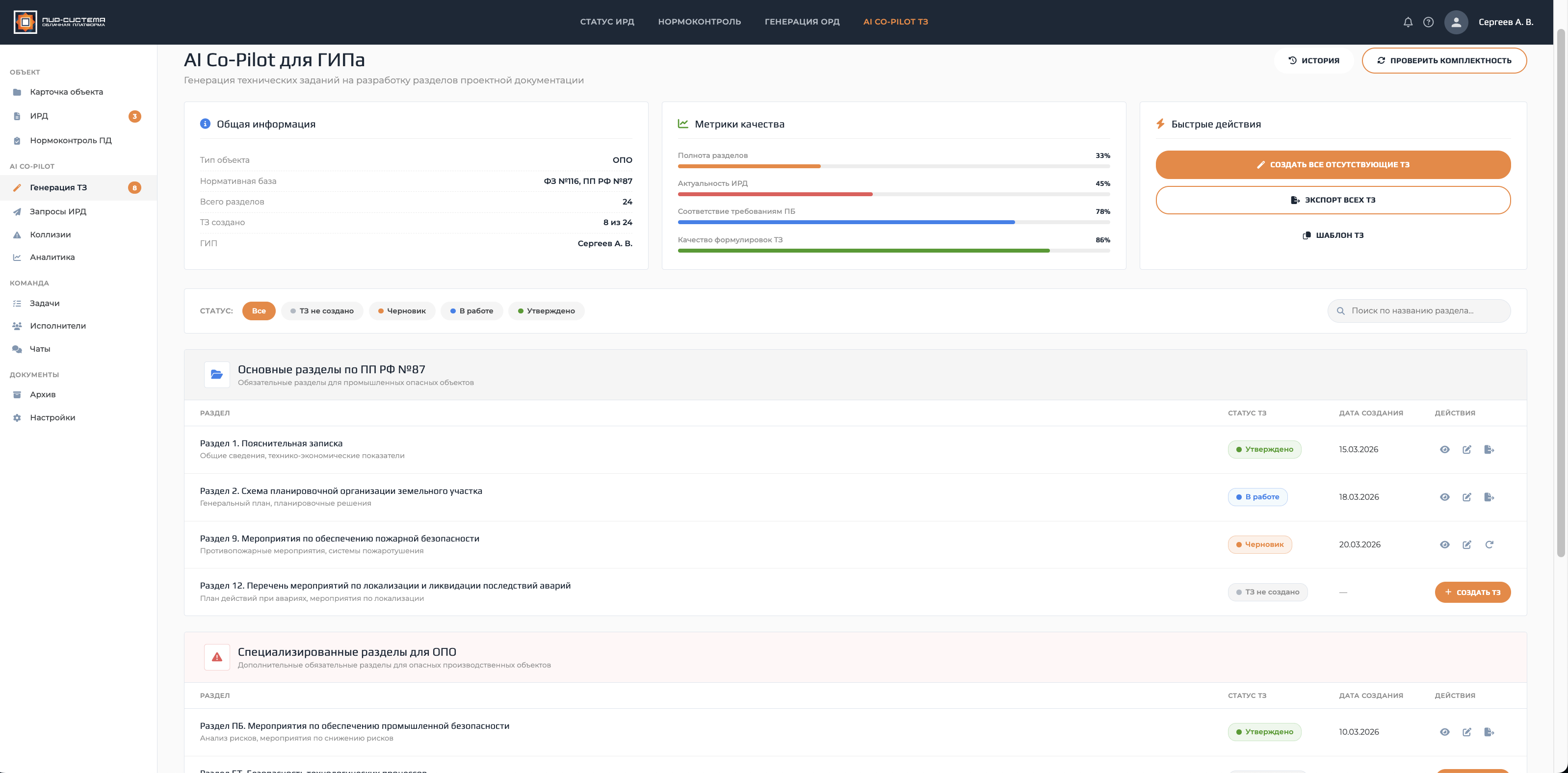Switch to ГЕНЕРАЦИЯ ОРД tab
The height and width of the screenshot is (773, 1568).
802,22
